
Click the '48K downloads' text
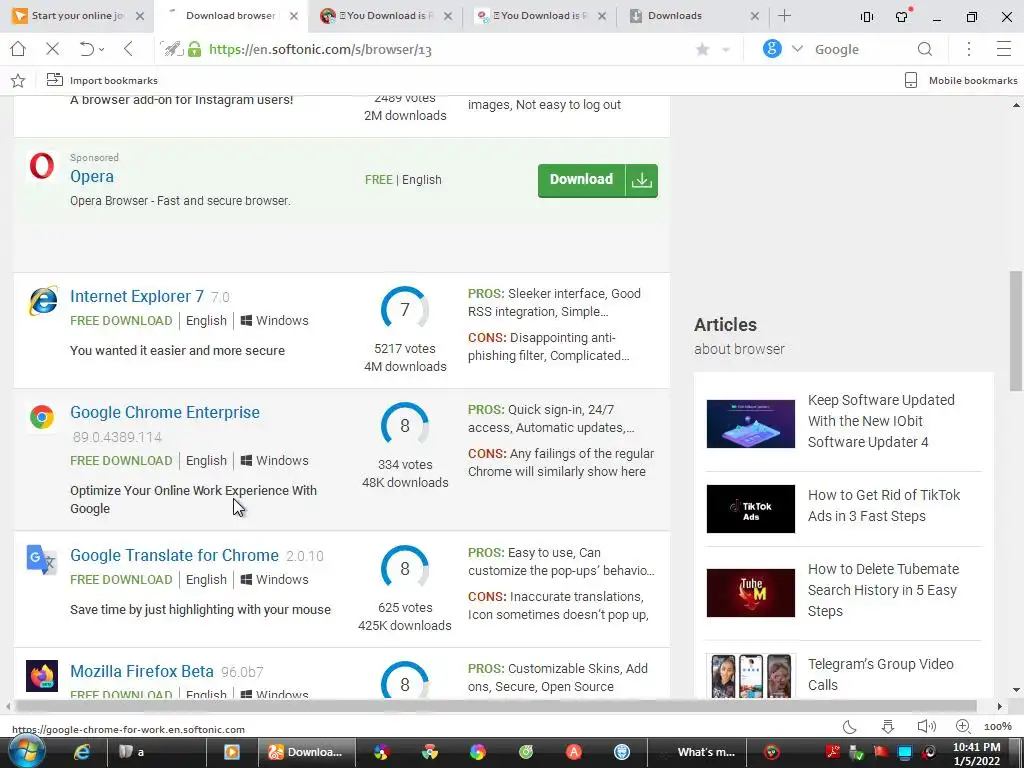(405, 483)
